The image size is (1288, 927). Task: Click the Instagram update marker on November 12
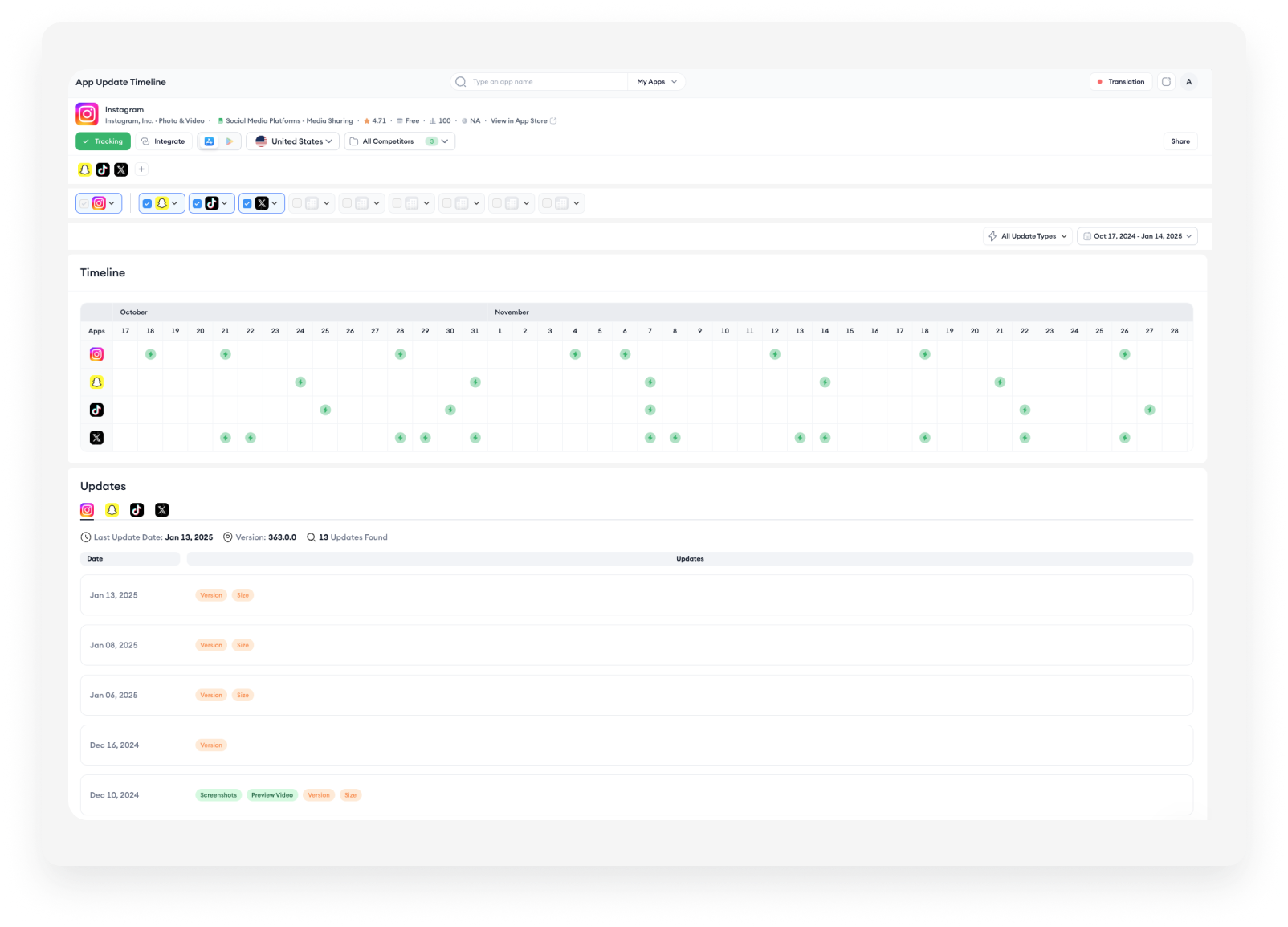[775, 354]
